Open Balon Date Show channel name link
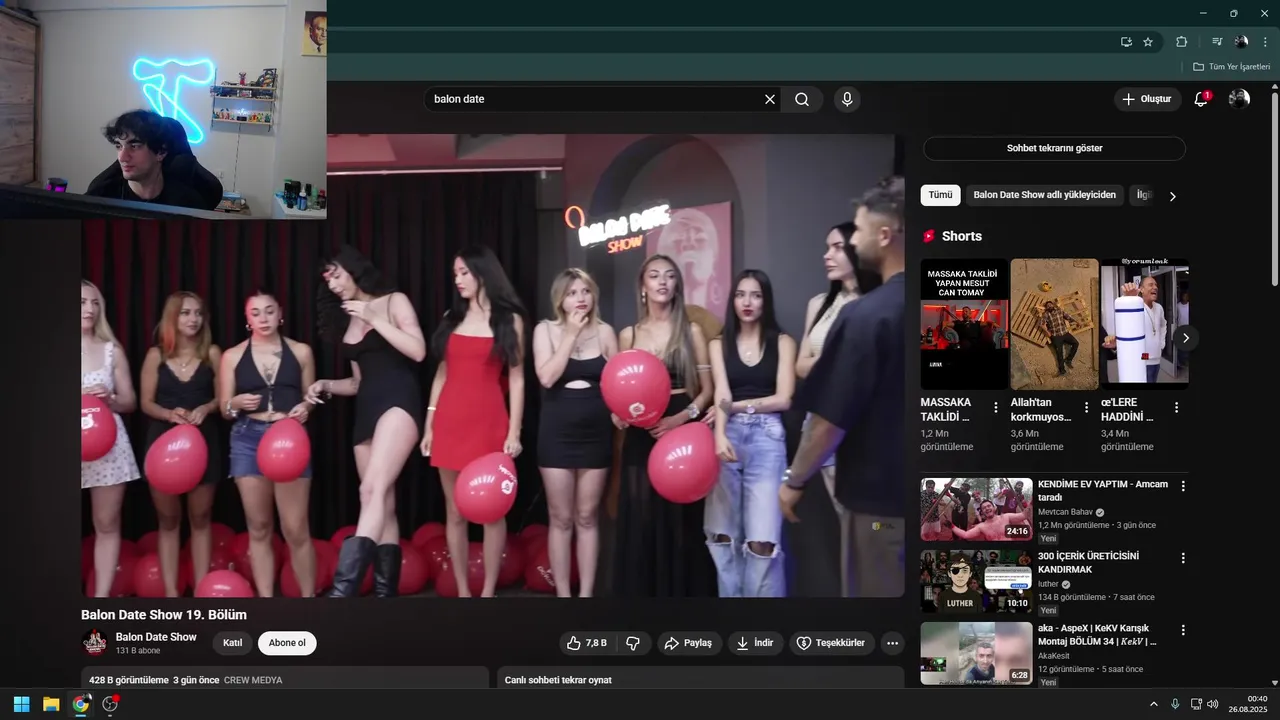1280x720 pixels. pos(156,637)
